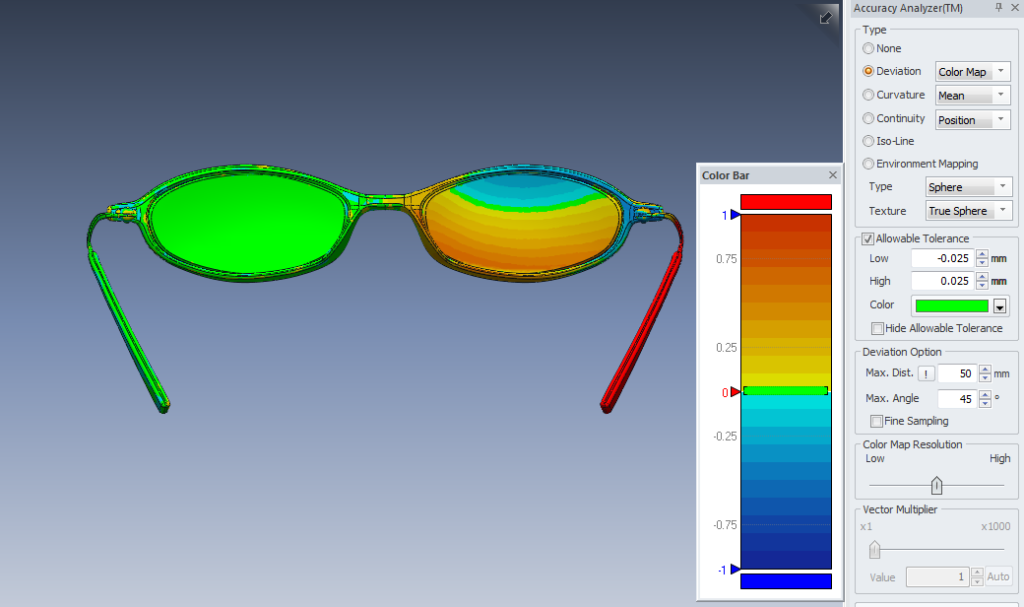
Task: Click the blue marker at value -1
Action: 734,568
